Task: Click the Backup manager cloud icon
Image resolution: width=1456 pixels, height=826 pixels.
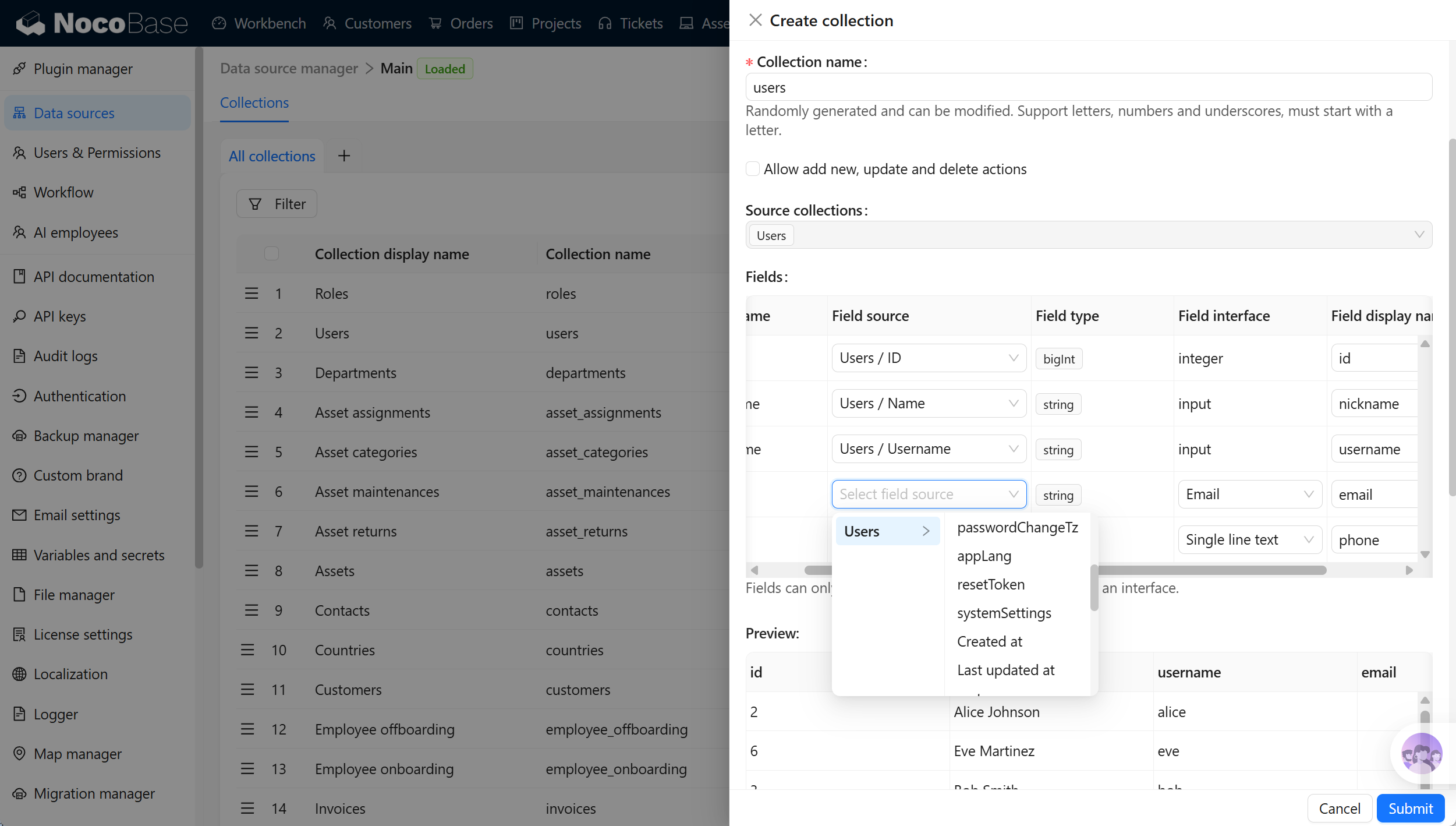Action: coord(19,436)
